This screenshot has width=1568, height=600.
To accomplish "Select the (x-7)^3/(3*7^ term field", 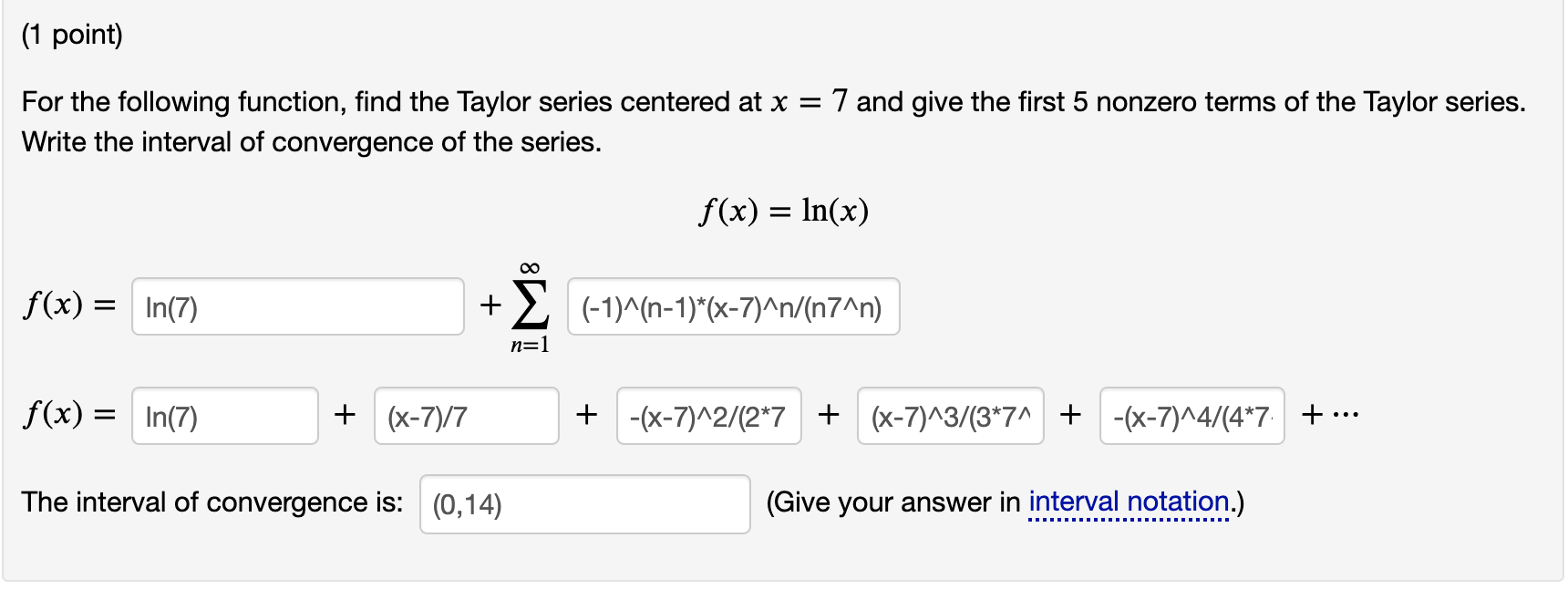I will point(951,416).
